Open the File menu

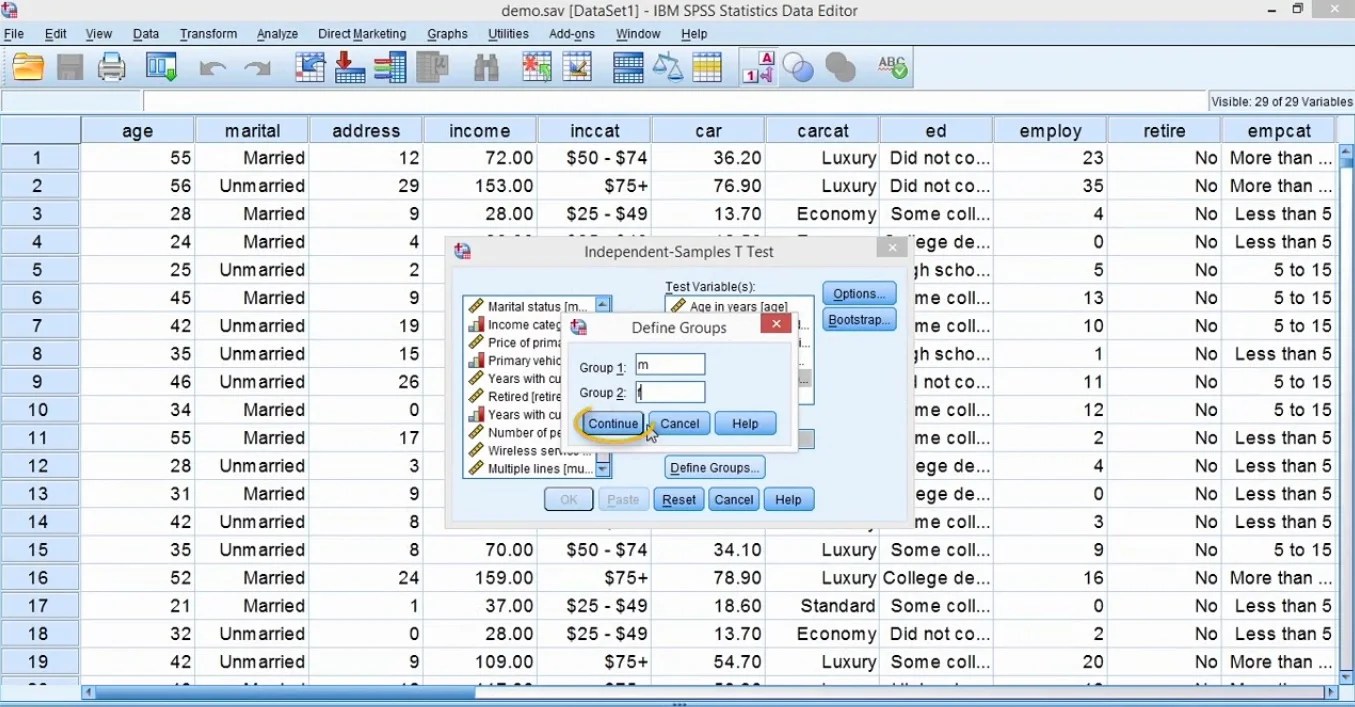point(14,34)
